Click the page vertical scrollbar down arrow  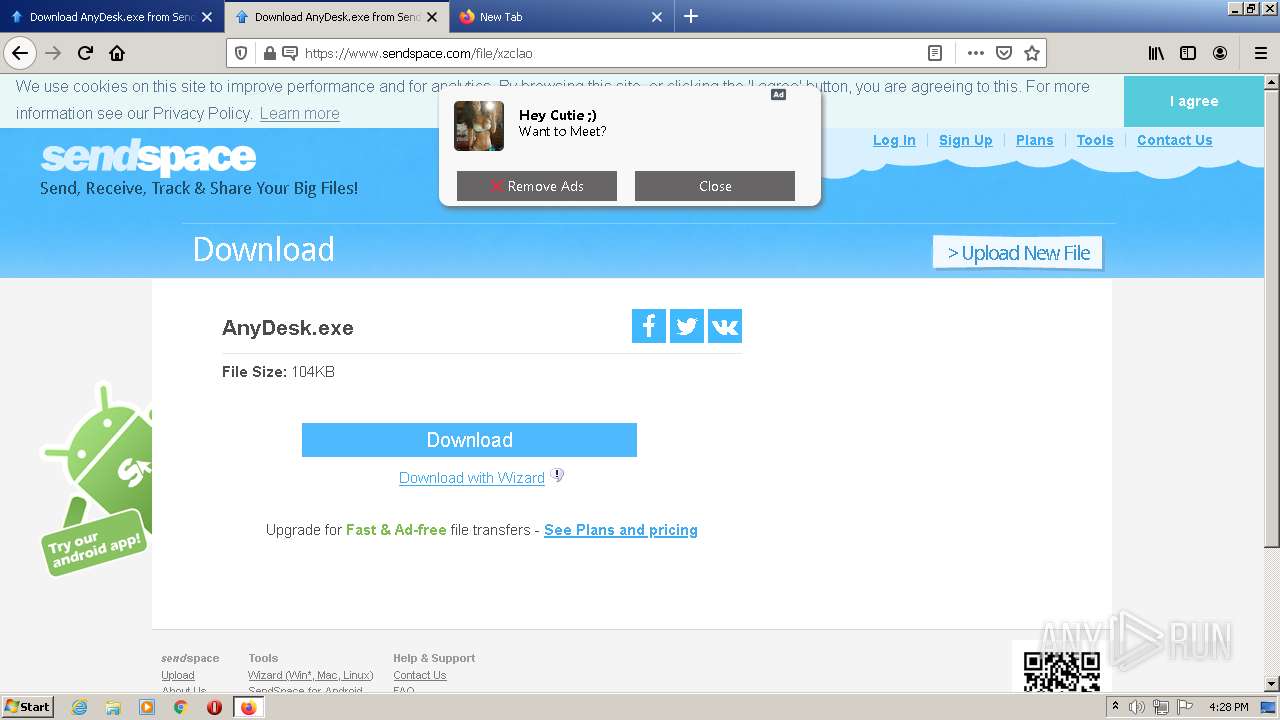[1272, 684]
